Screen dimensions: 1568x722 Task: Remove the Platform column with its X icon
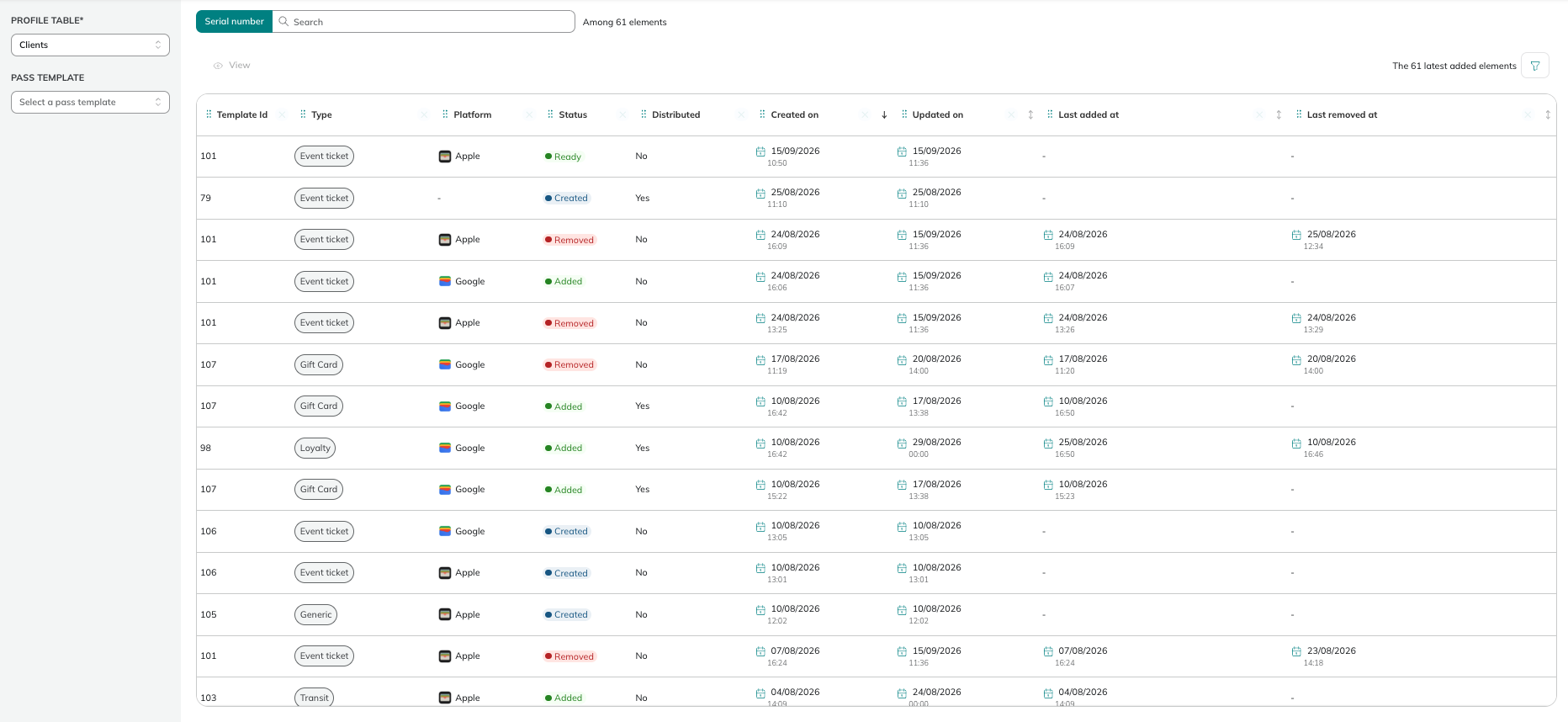coord(528,114)
